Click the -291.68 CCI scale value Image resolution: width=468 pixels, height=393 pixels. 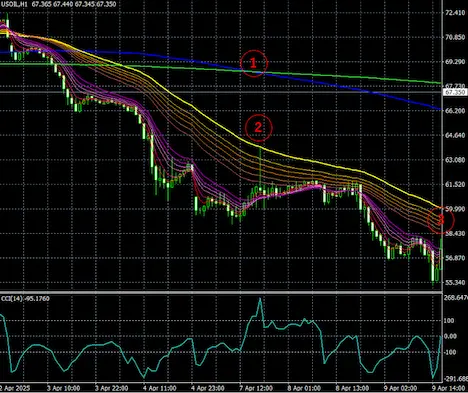pos(456,379)
